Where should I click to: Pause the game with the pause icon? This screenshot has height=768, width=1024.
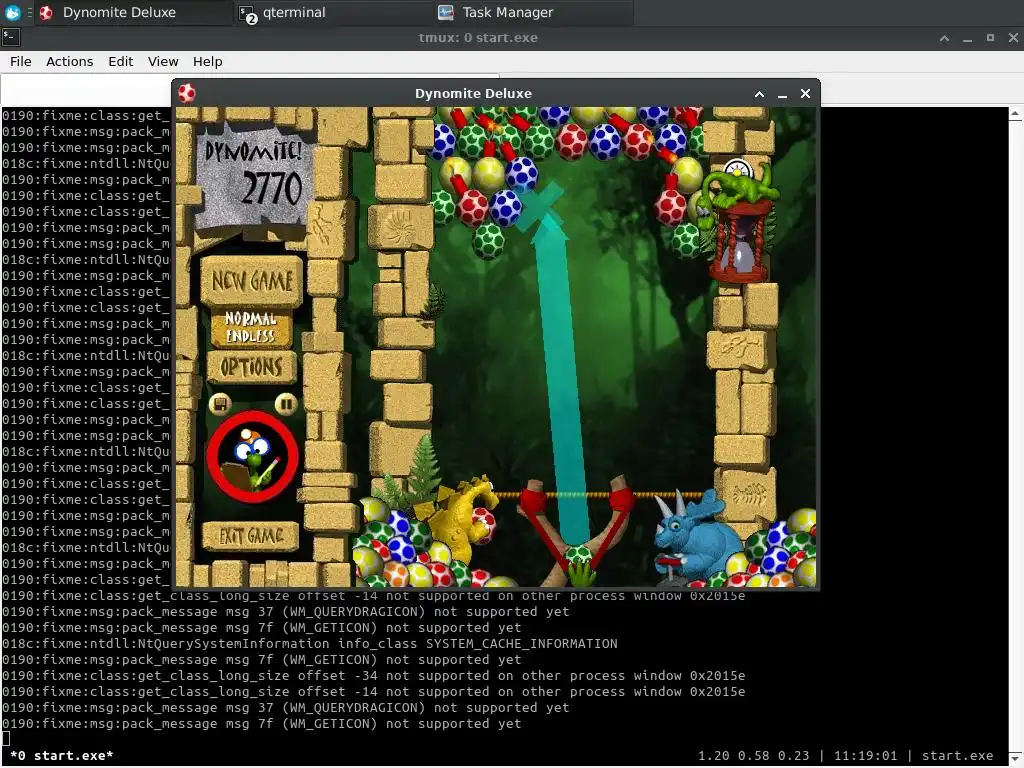(286, 404)
